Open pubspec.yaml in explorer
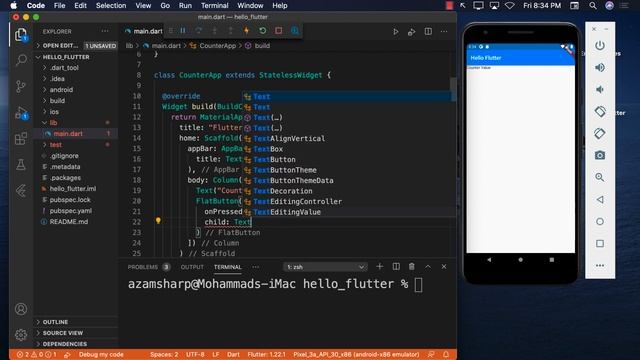The height and width of the screenshot is (360, 640). (x=71, y=211)
